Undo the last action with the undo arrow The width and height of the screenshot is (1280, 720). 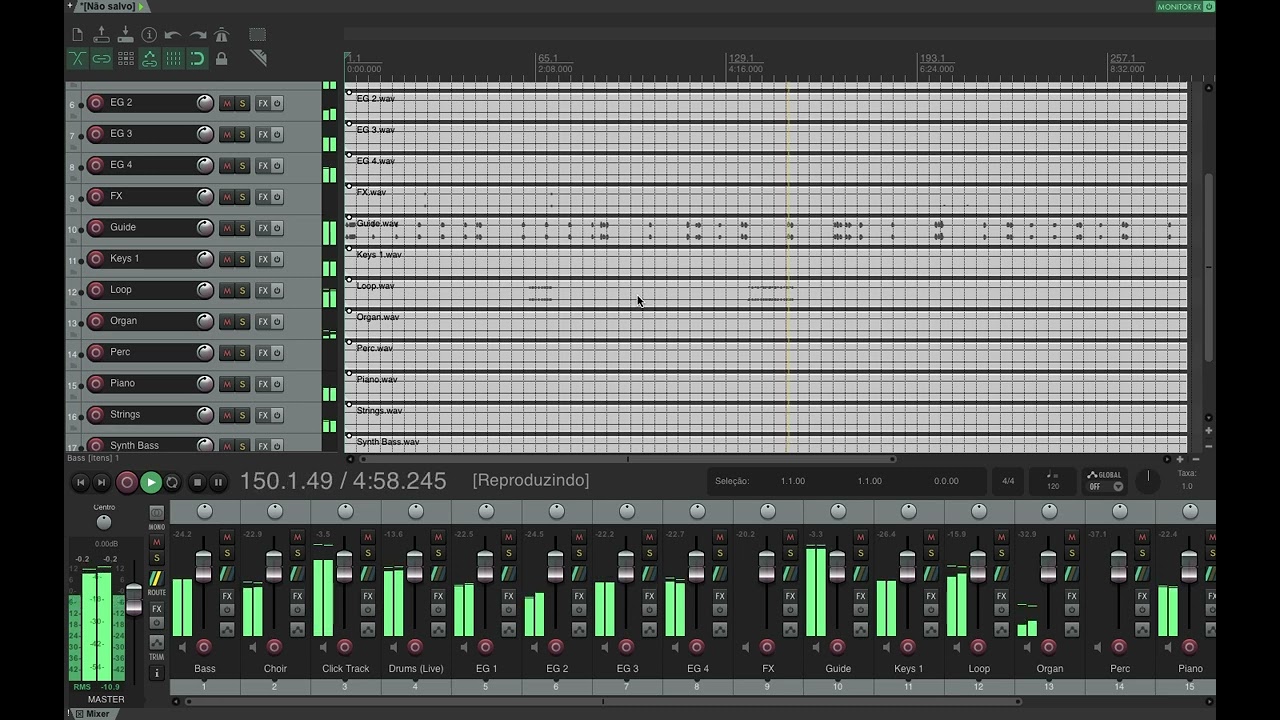pos(173,35)
